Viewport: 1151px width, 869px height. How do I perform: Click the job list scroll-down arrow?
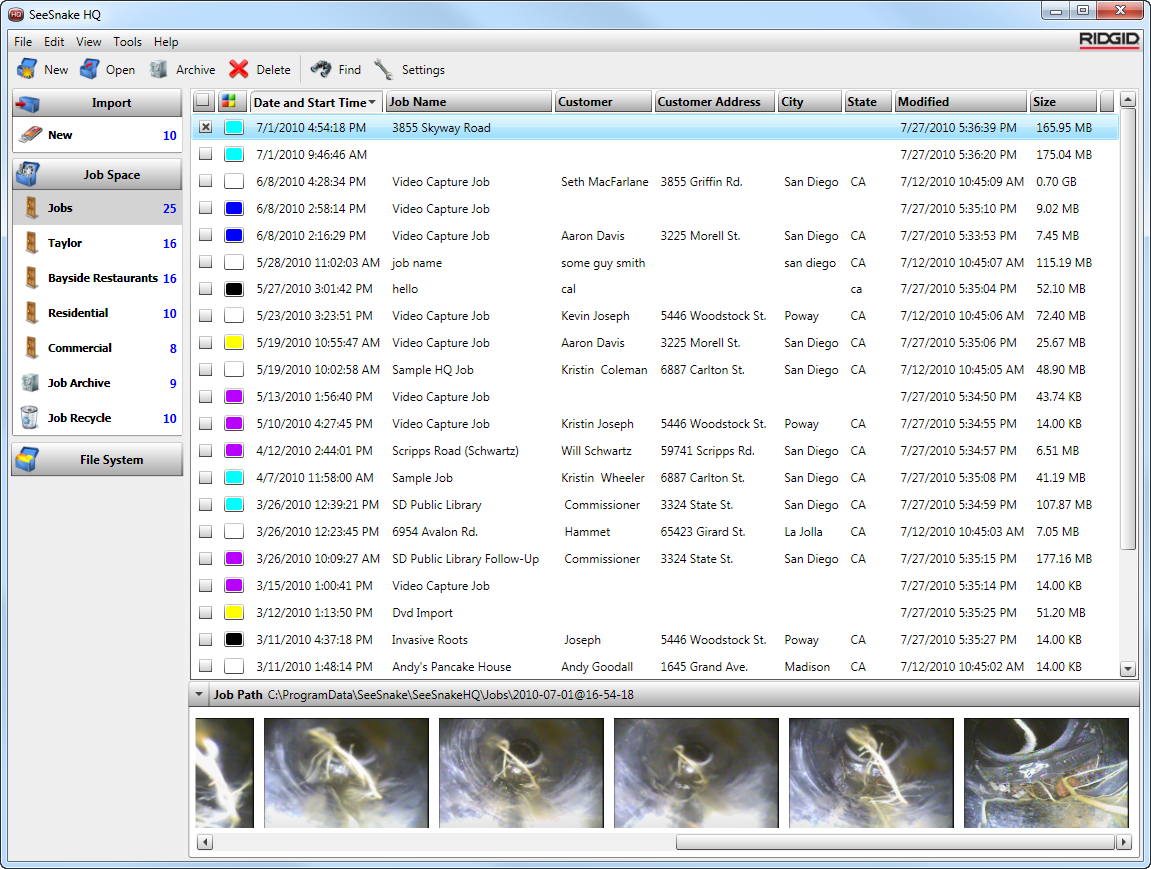pyautogui.click(x=1128, y=669)
